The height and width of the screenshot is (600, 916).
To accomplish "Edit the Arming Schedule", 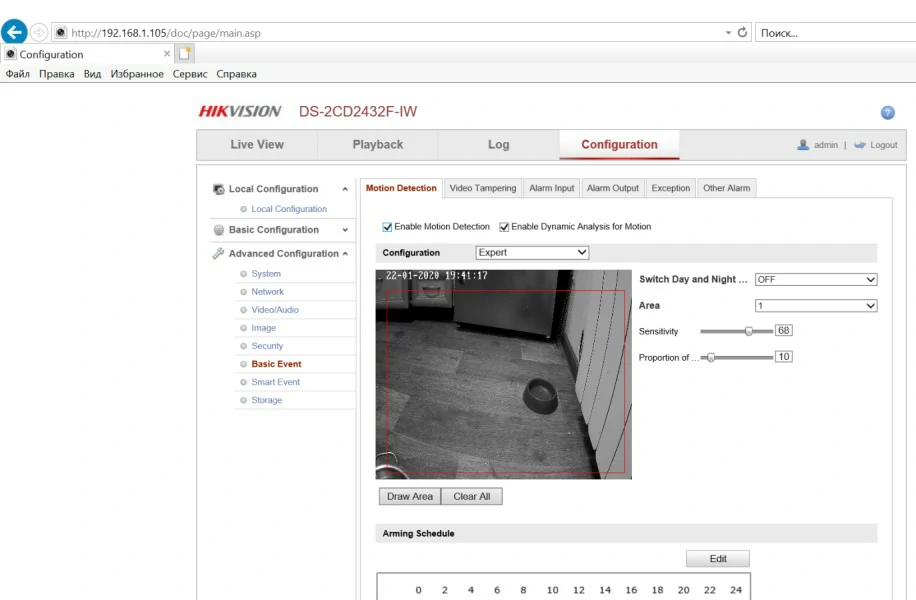I will click(717, 558).
